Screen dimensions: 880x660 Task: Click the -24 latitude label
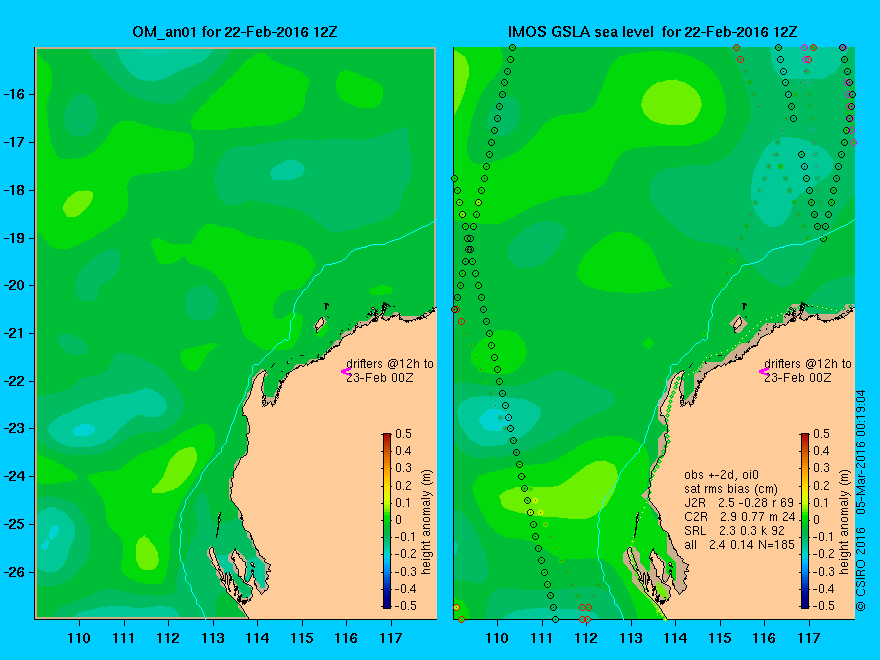click(16, 476)
